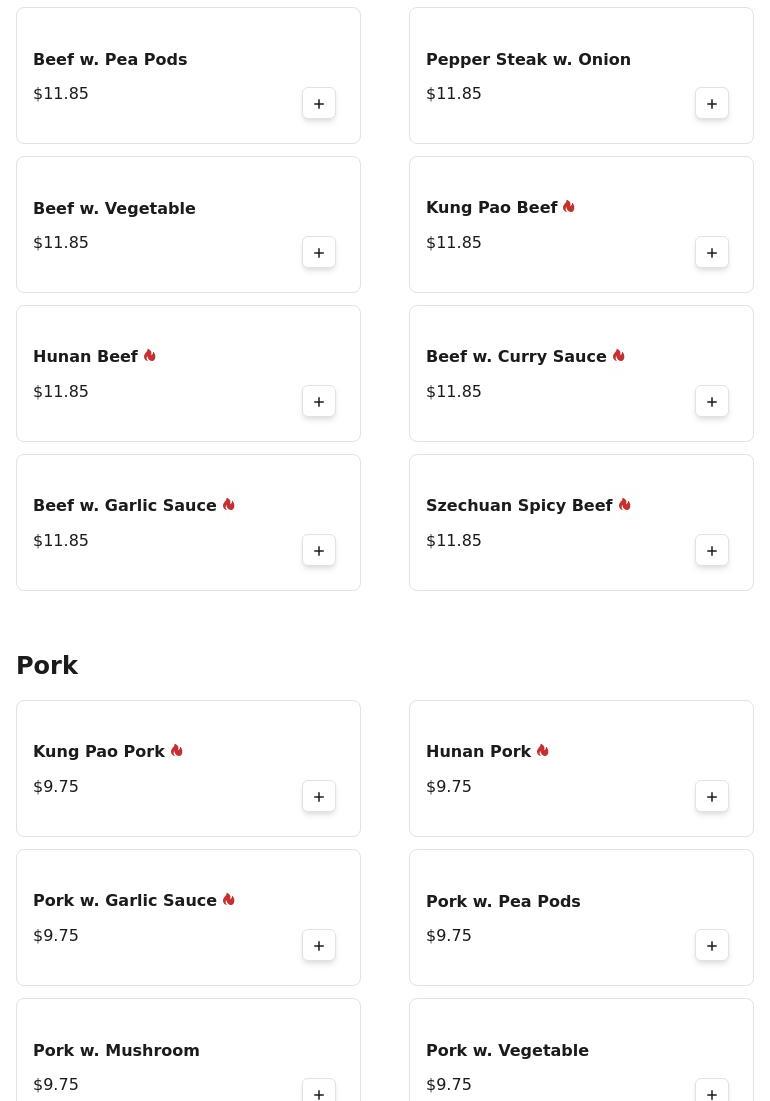Viewport: 770px width, 1101px height.
Task: Click the spicy flame icon on Hunan Beef
Action: [x=150, y=356]
